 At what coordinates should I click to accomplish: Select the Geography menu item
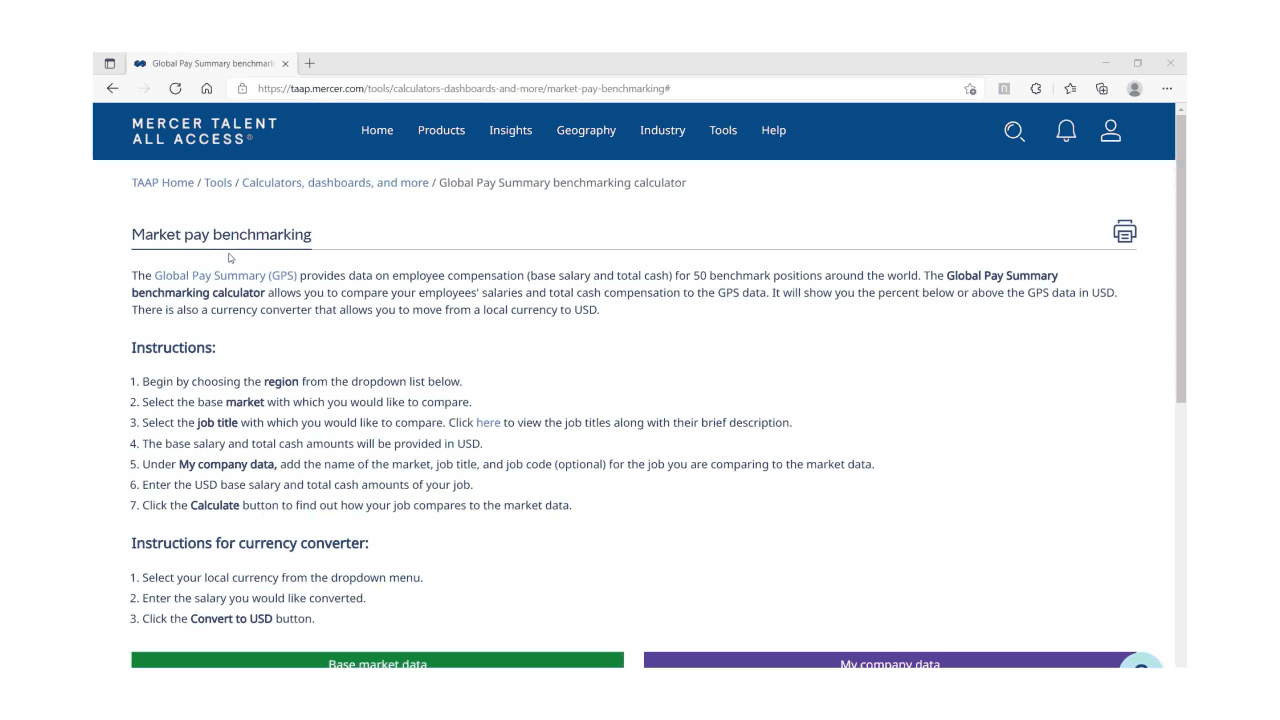tap(586, 130)
